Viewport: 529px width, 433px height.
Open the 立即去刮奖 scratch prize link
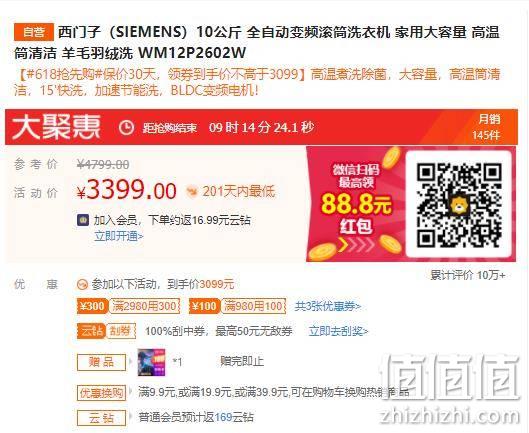pos(338,331)
